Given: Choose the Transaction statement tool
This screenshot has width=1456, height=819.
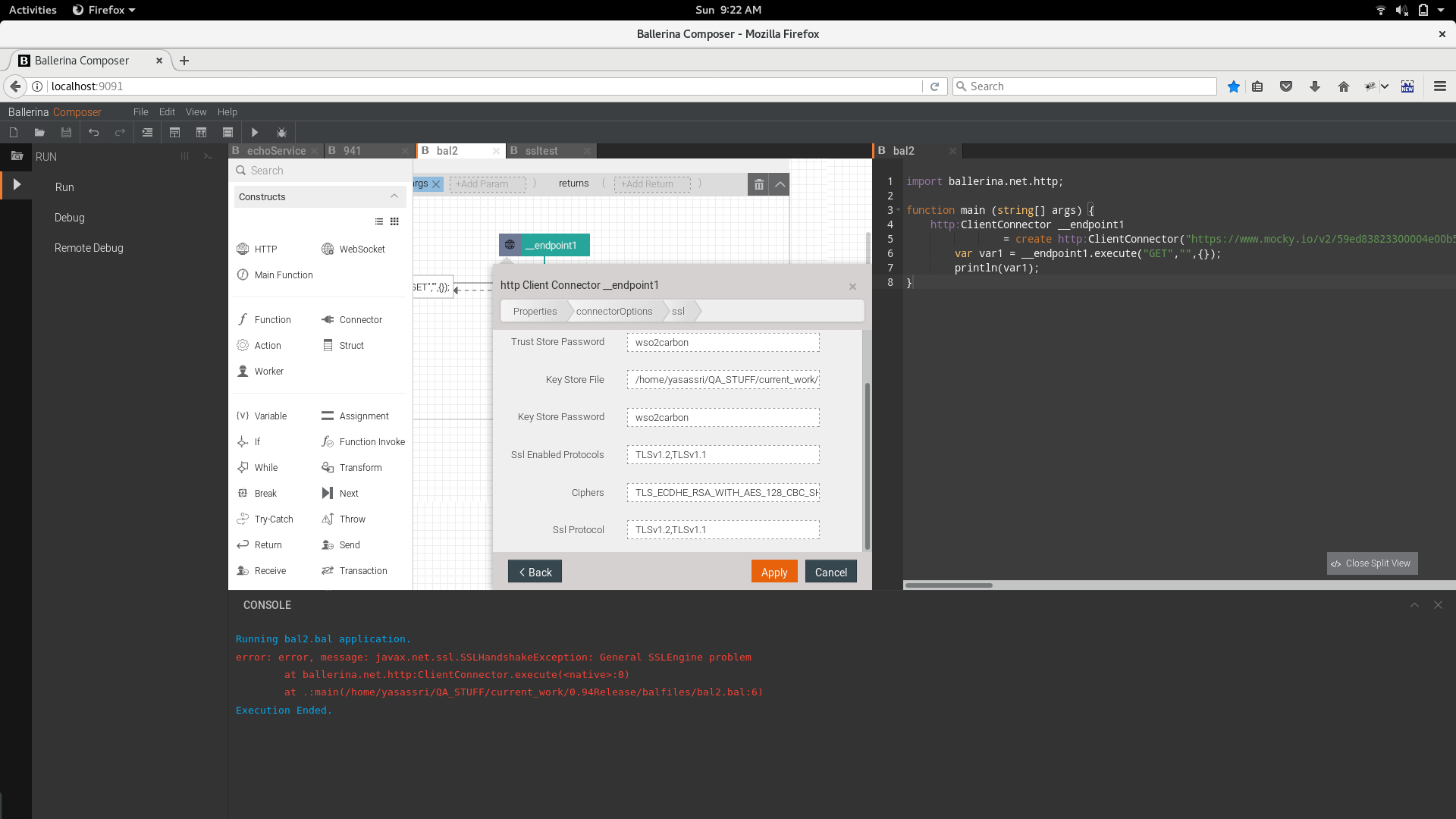Looking at the screenshot, I should 355,570.
